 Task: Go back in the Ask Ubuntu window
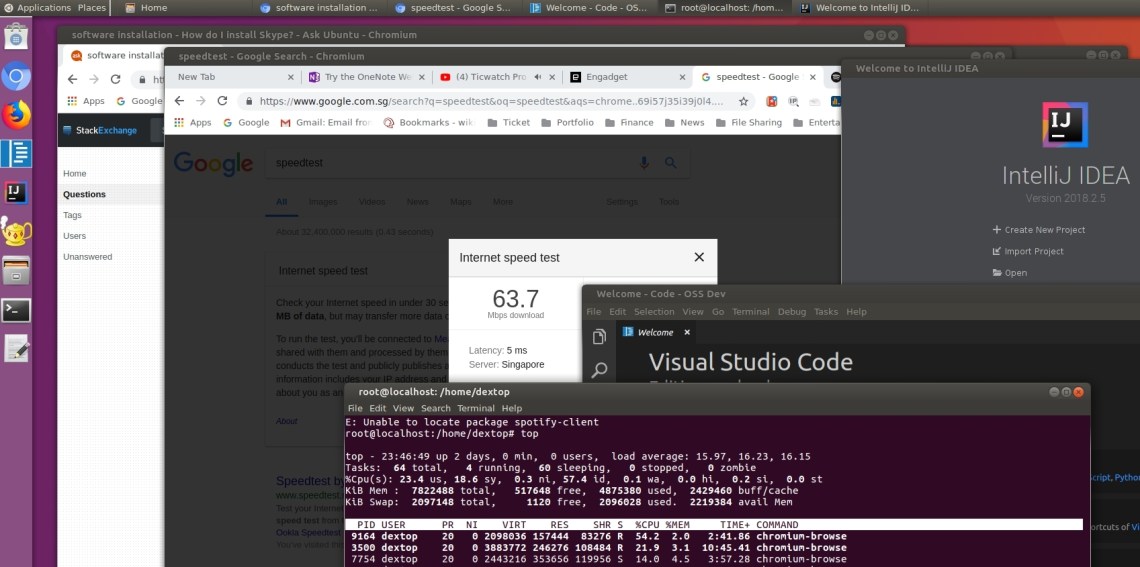[72, 80]
